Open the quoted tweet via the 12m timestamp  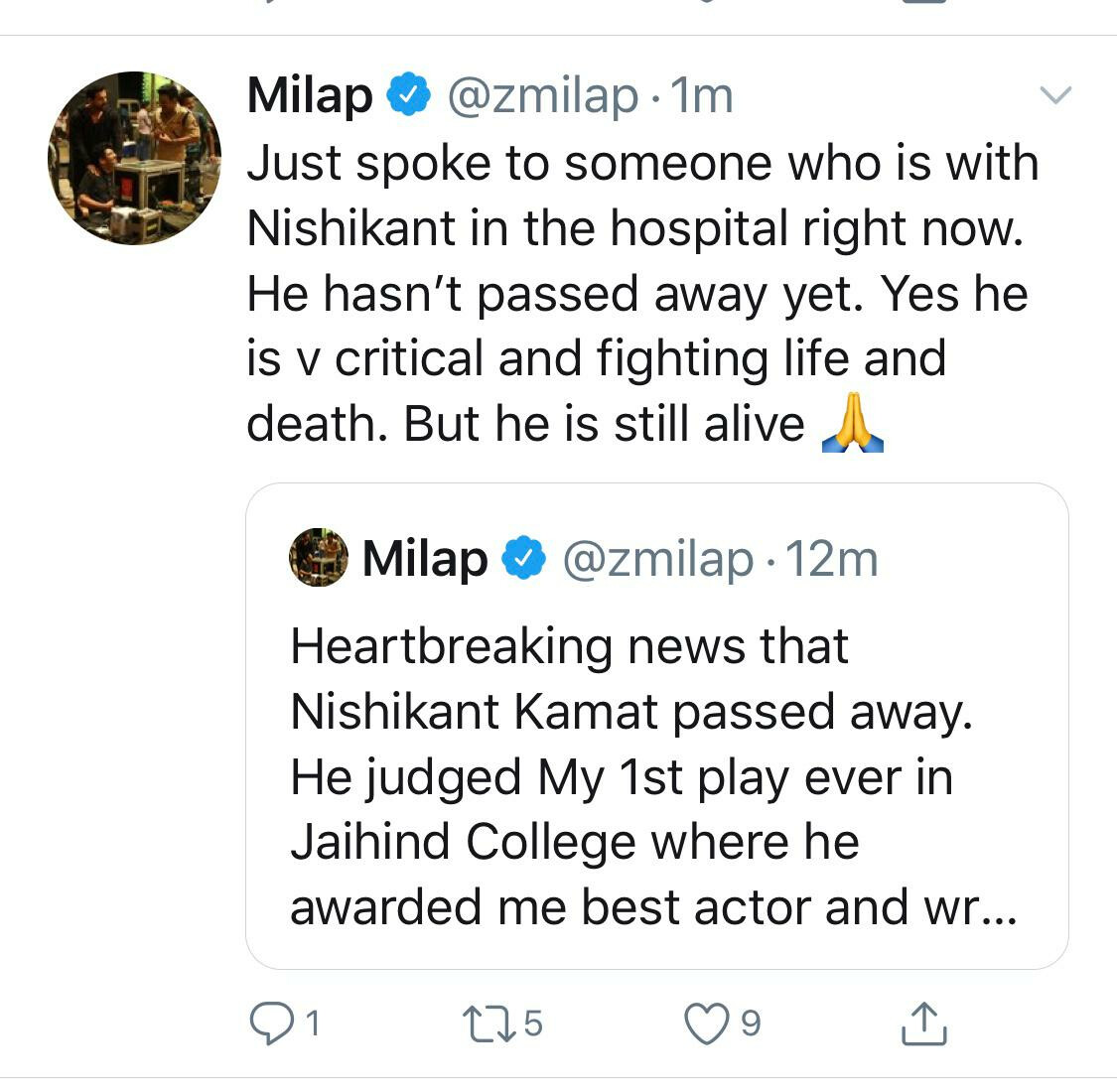point(832,559)
